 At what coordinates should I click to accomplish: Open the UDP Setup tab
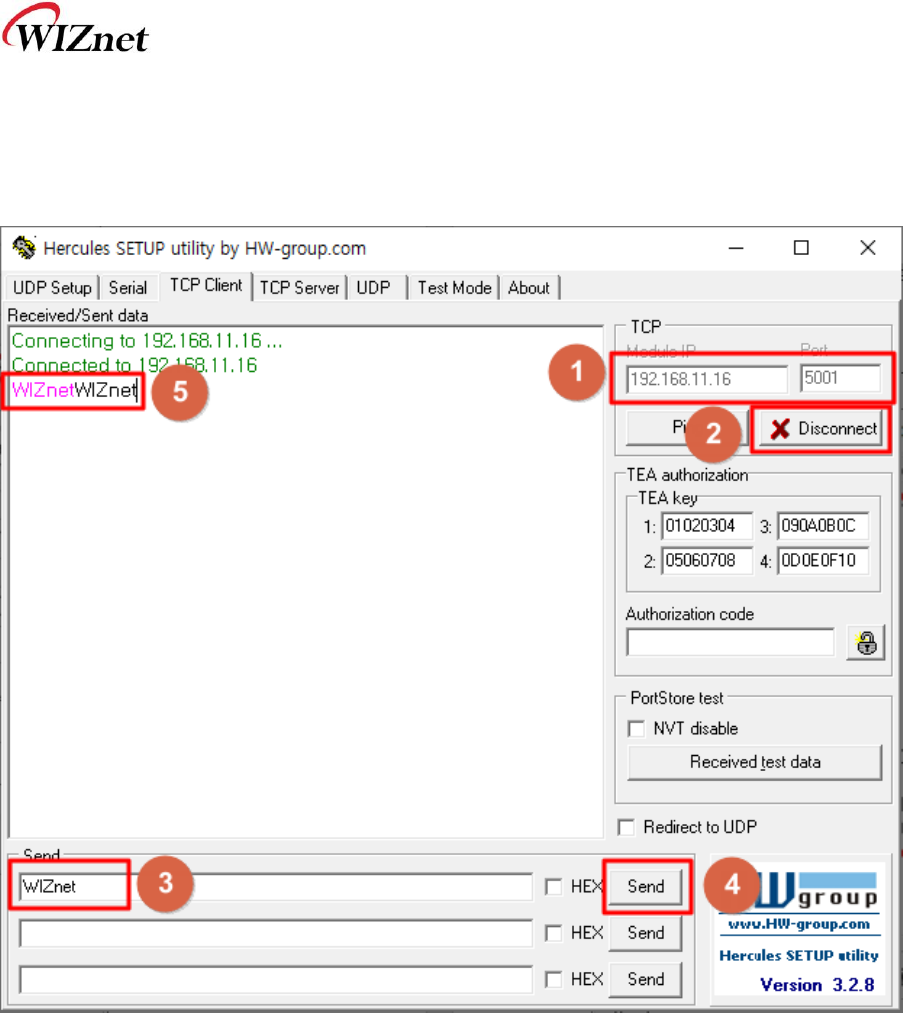click(x=52, y=287)
